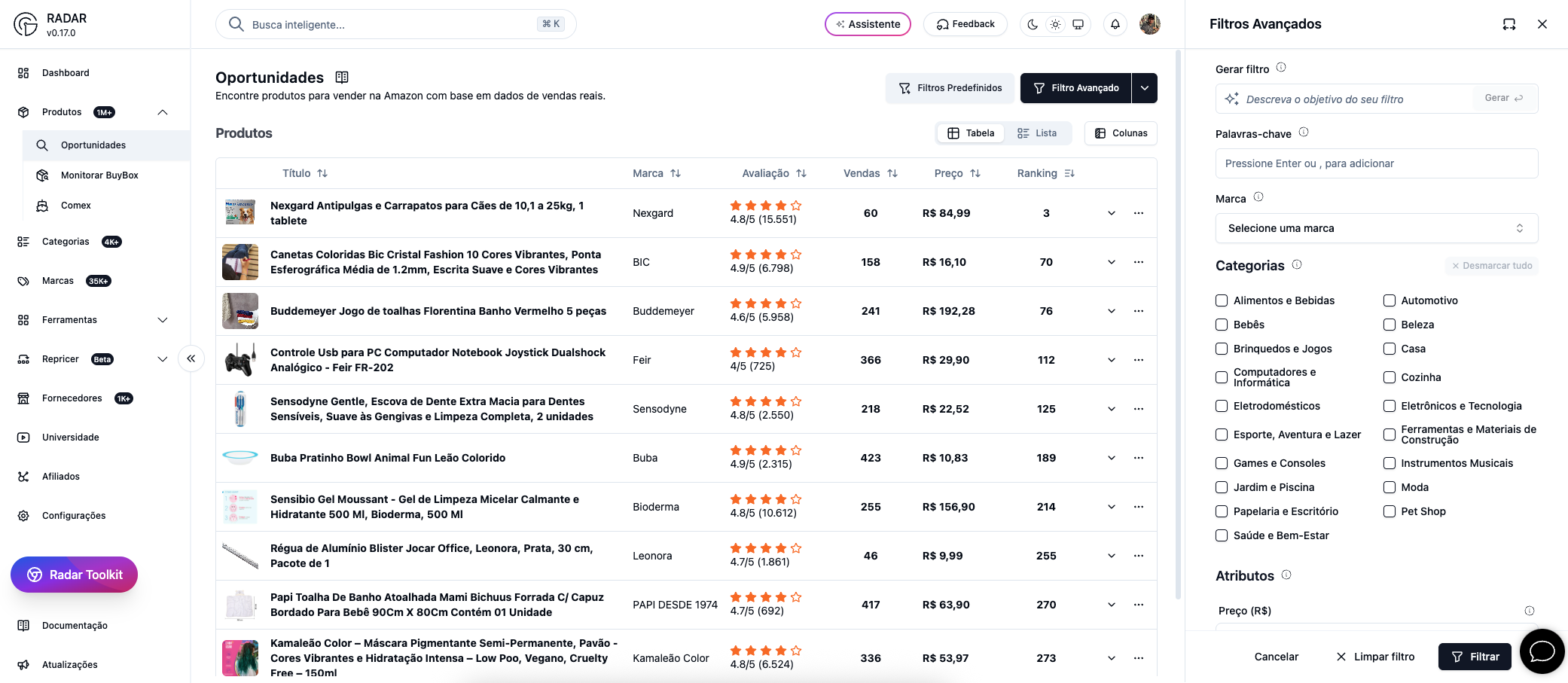Open three-dot menu for Nexgard row
Screen dimensions: 1568x683
[x=1138, y=213]
